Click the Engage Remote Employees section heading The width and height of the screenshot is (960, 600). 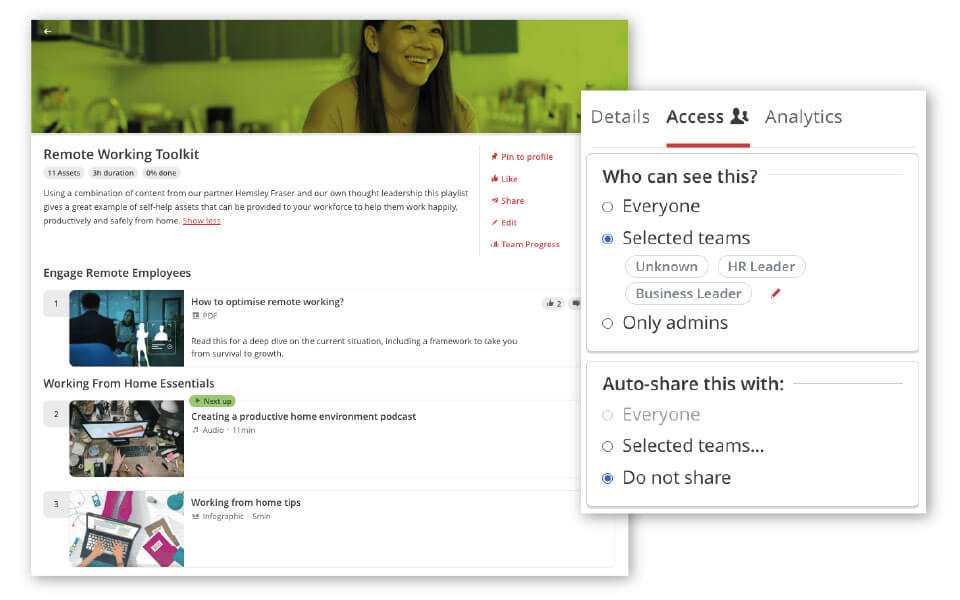click(117, 273)
